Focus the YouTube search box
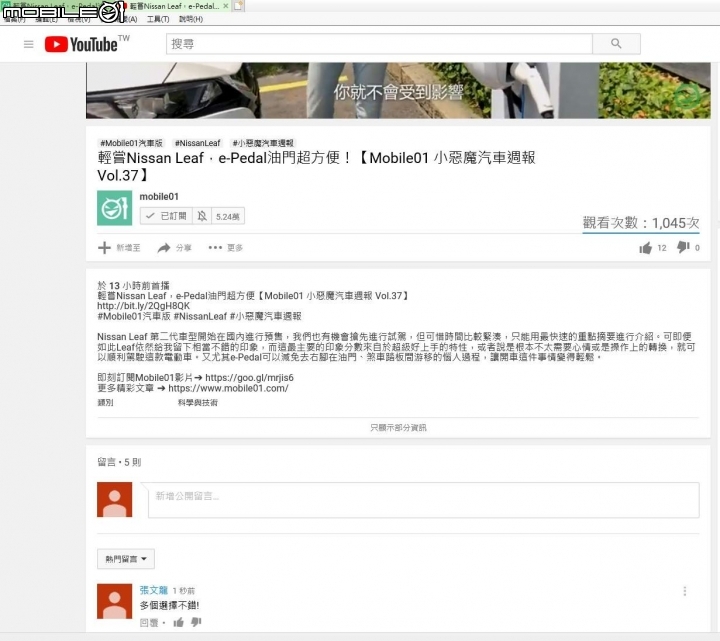The width and height of the screenshot is (720, 641). pos(379,44)
